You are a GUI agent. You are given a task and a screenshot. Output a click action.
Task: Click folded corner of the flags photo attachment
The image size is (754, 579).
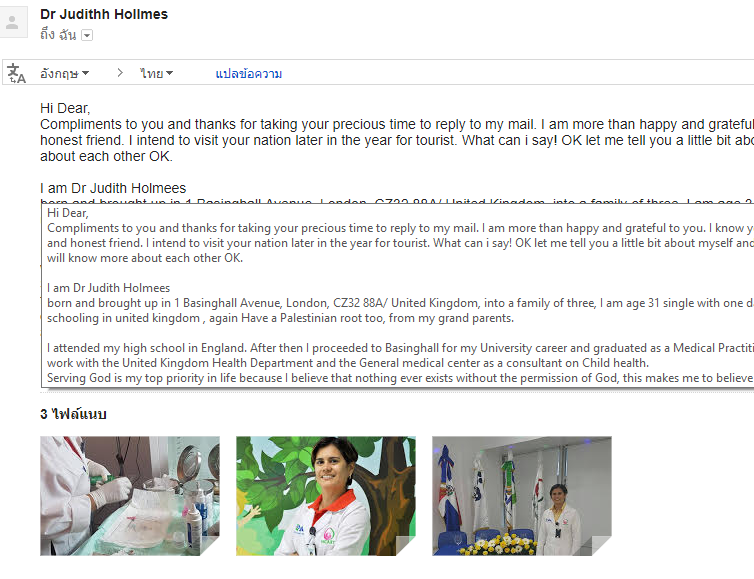(x=602, y=546)
